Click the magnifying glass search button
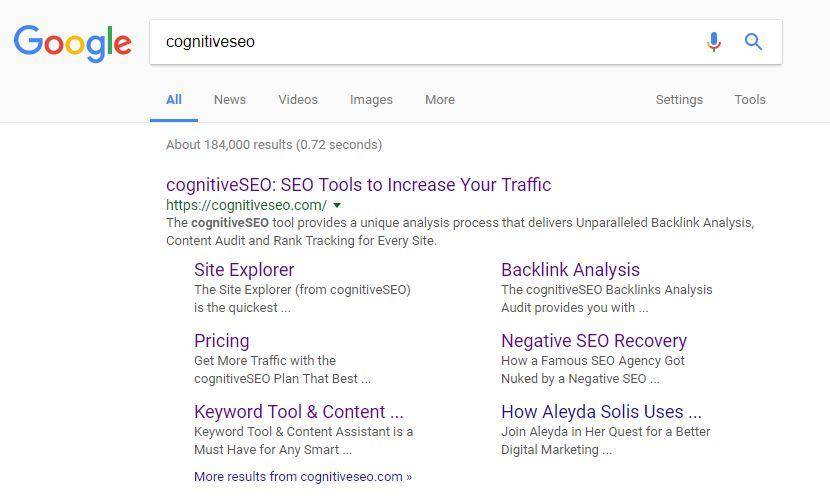The height and width of the screenshot is (504, 830). 753,42
